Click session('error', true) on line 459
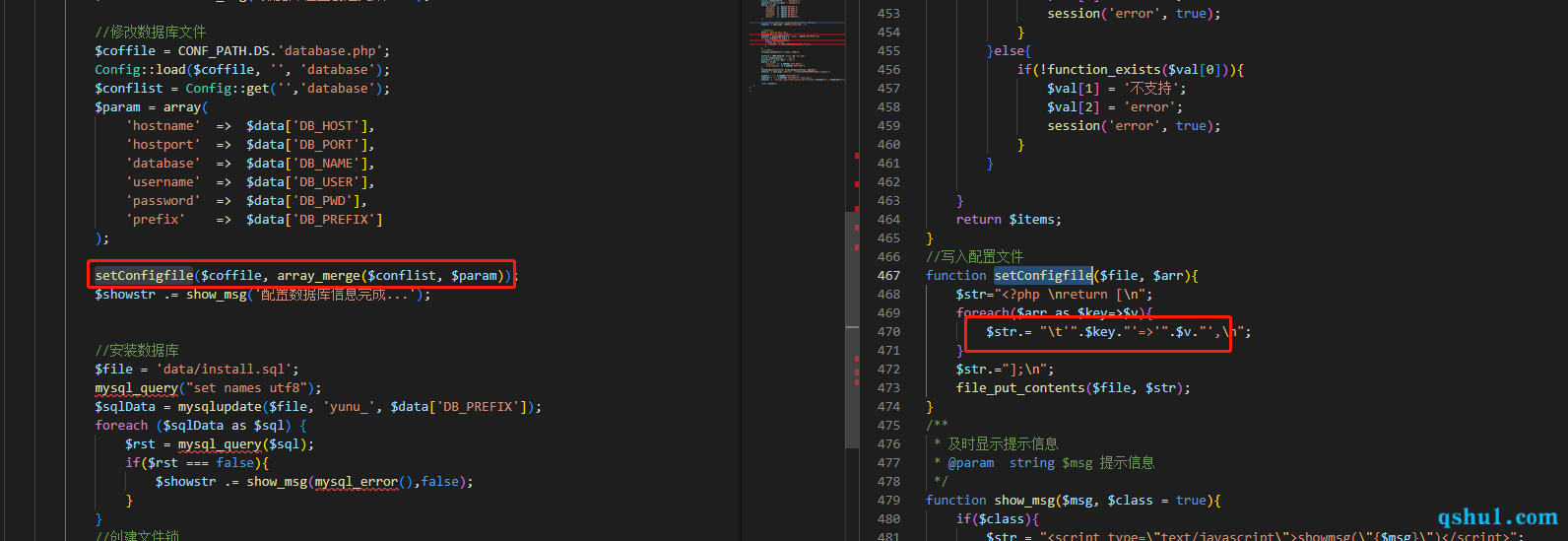Image resolution: width=1568 pixels, height=541 pixels. click(x=1134, y=126)
